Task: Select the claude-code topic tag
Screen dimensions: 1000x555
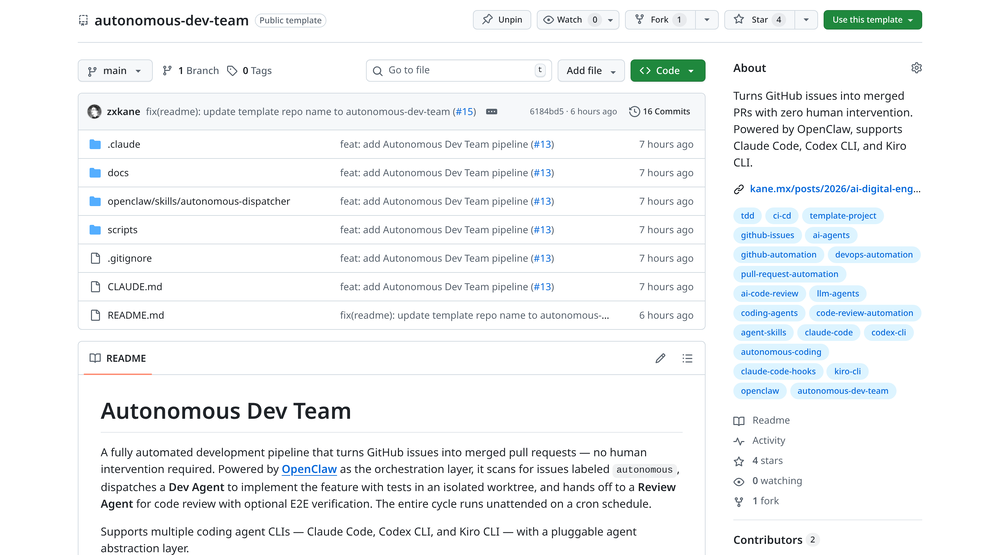Action: tap(828, 332)
